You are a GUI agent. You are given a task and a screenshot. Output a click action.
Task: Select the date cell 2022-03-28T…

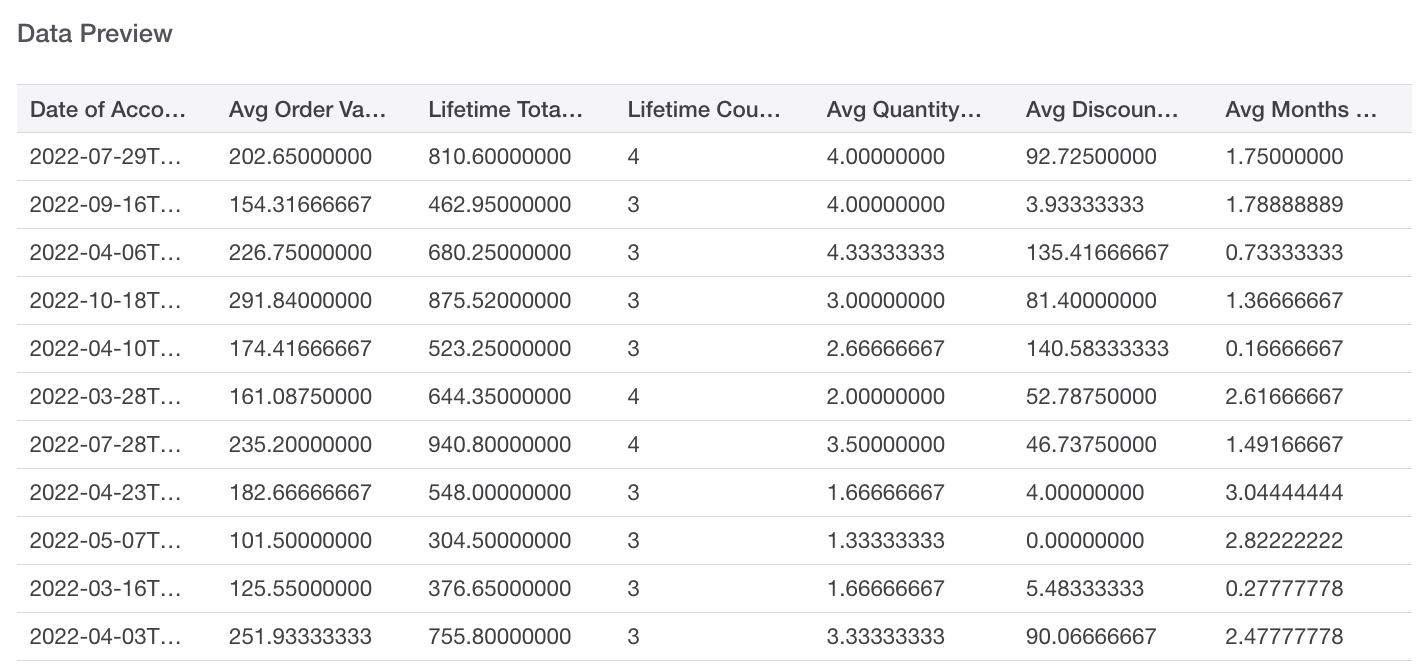(x=106, y=397)
